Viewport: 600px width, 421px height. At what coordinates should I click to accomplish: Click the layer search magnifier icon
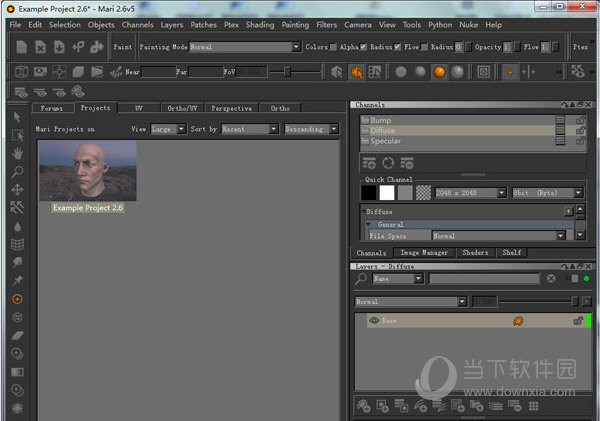tap(362, 279)
